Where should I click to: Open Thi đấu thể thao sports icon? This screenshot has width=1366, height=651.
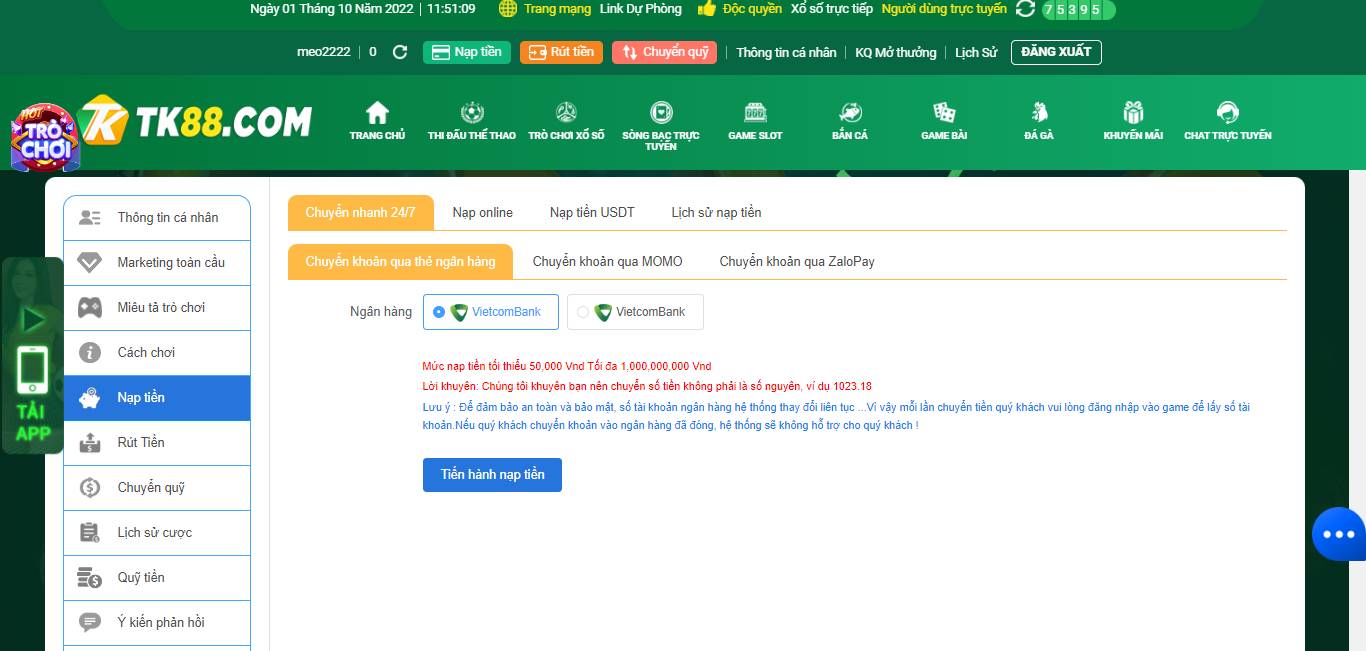pos(472,112)
